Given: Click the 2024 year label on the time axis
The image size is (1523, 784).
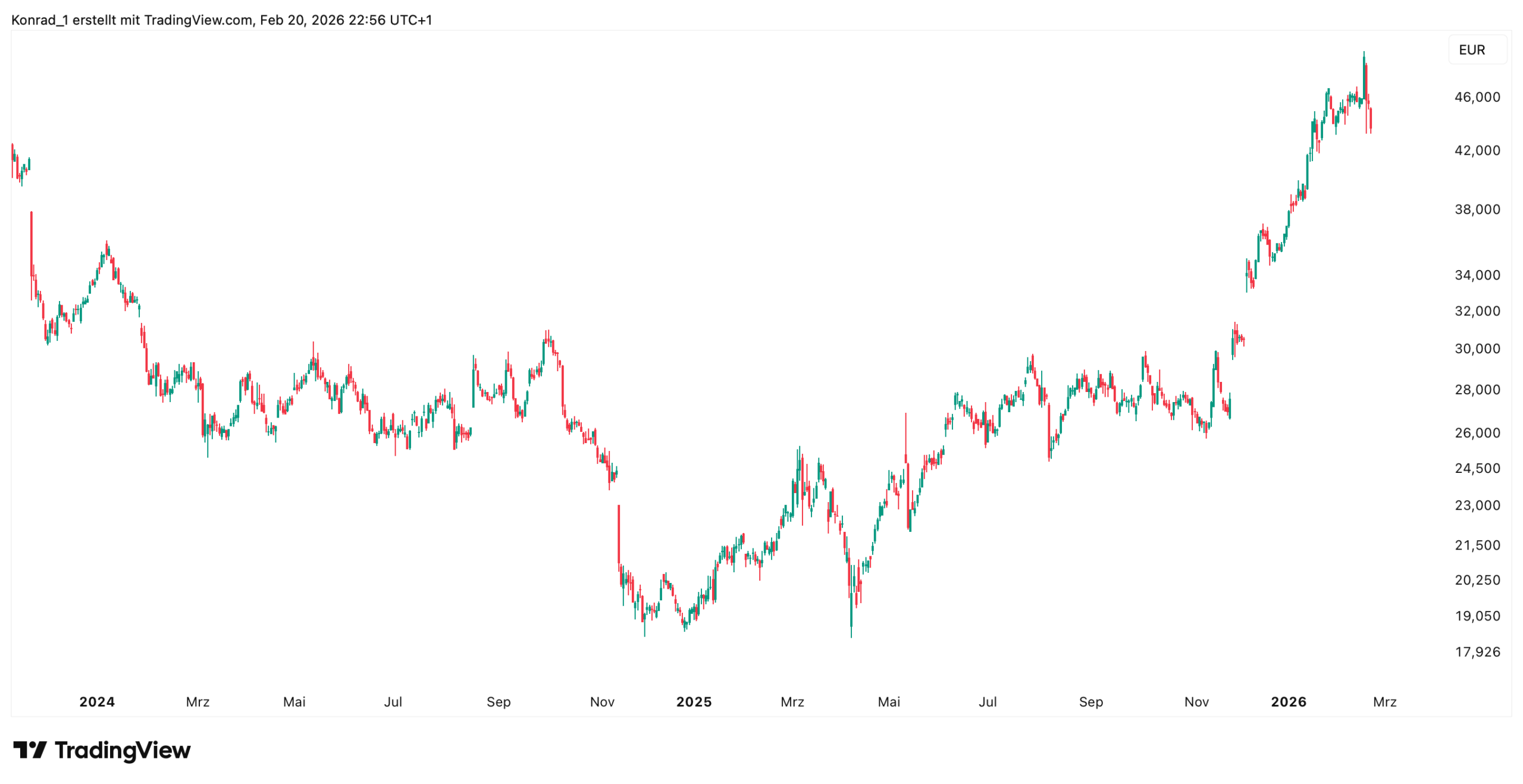Looking at the screenshot, I should coord(97,701).
